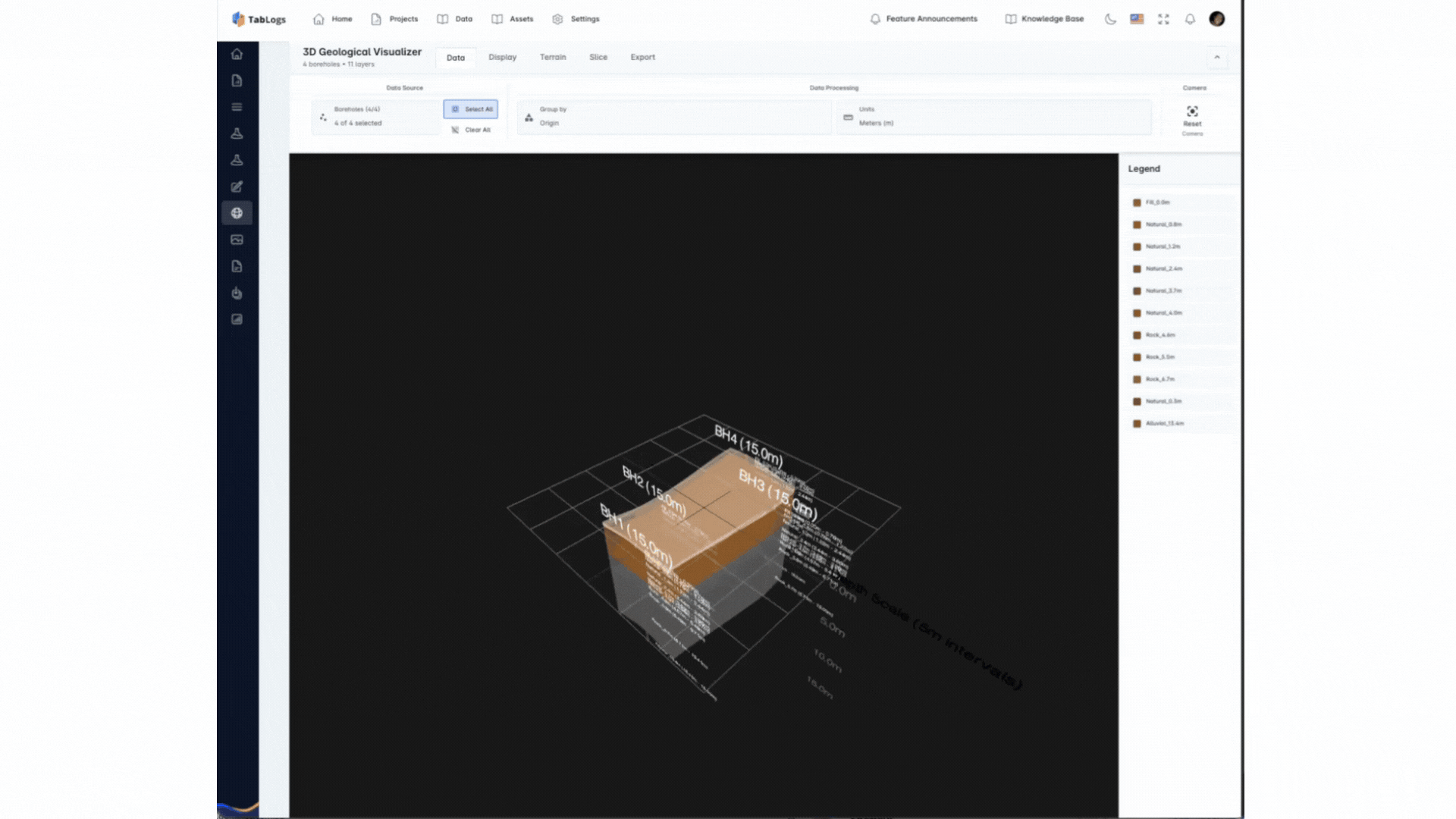Click the Legend panel heading
This screenshot has width=1456, height=819.
(x=1144, y=169)
